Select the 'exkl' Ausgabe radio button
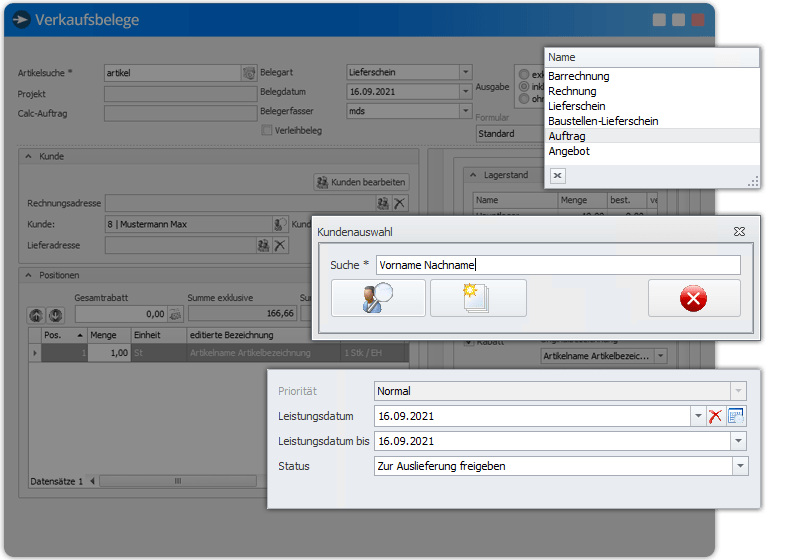This screenshot has width=800, height=560. click(524, 74)
